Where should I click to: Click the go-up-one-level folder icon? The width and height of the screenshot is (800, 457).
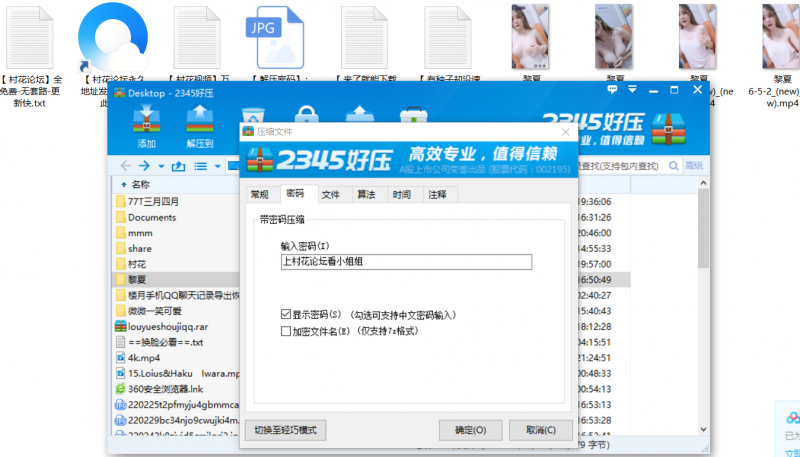tap(178, 165)
